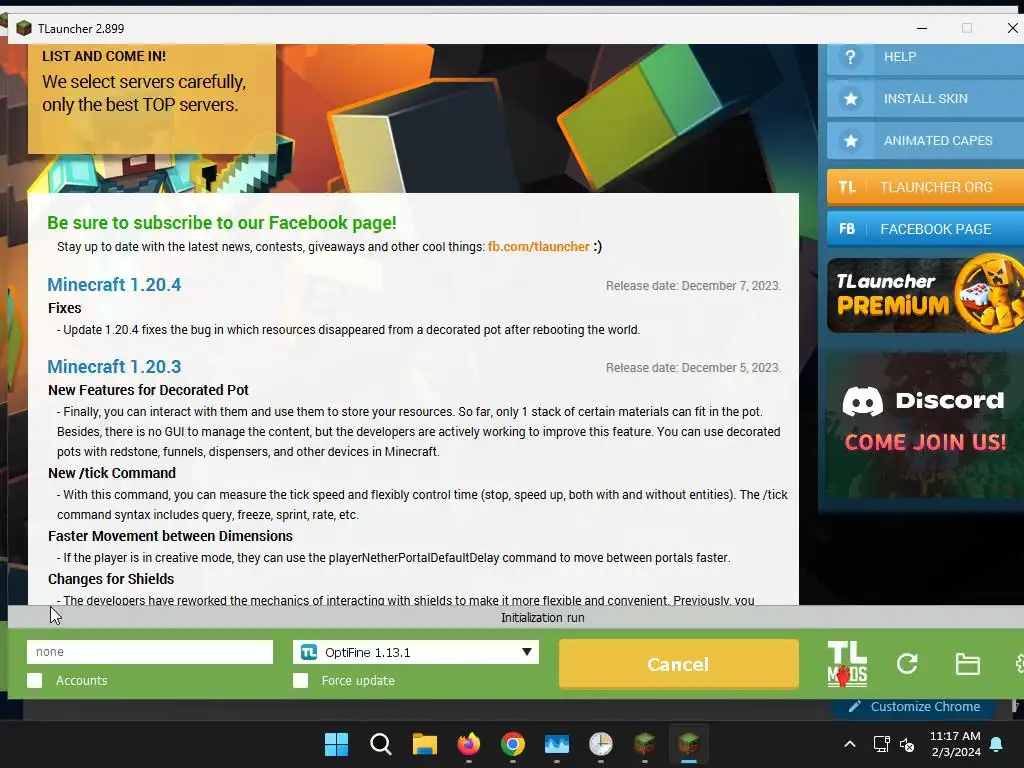Show hidden tray icons chevron
Viewport: 1024px width, 768px height.
click(850, 744)
